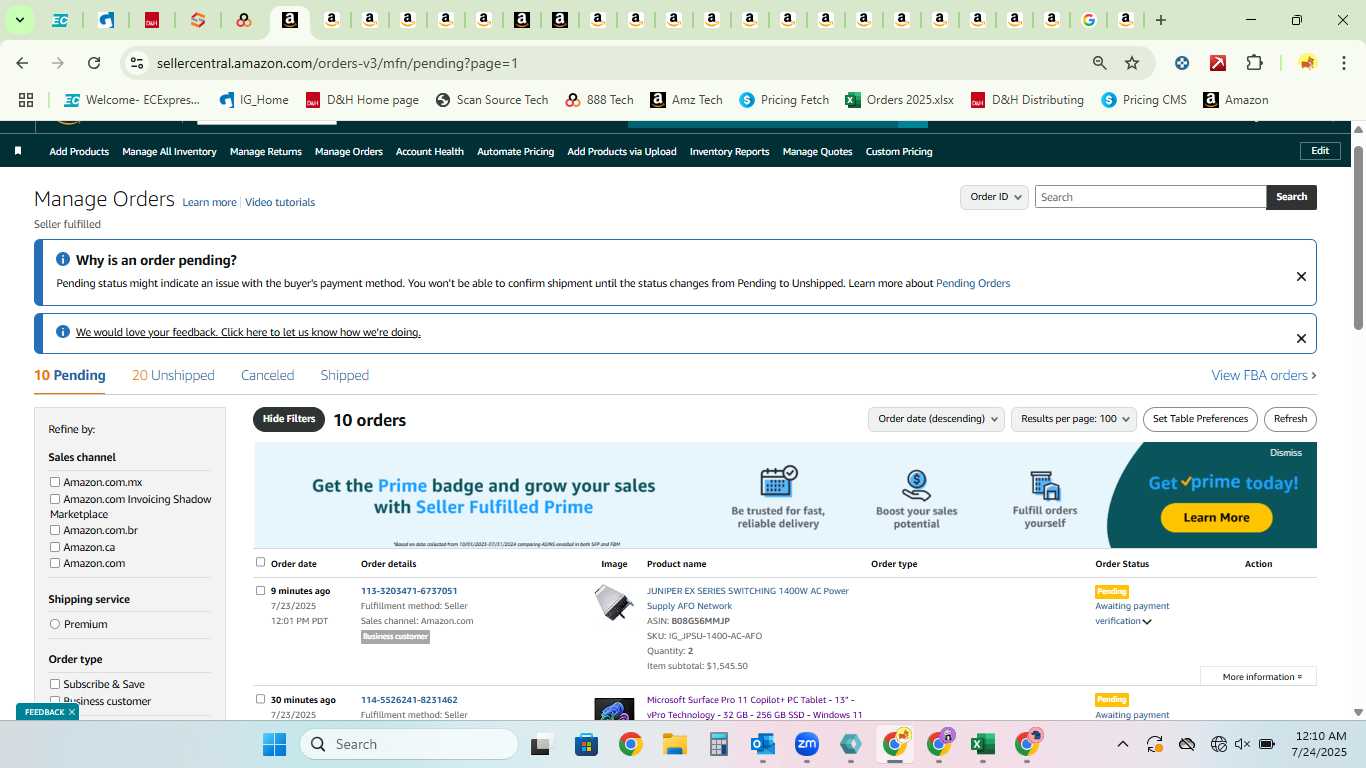Open Zoom app from the taskbar
This screenshot has width=1366, height=768.
[x=807, y=744]
